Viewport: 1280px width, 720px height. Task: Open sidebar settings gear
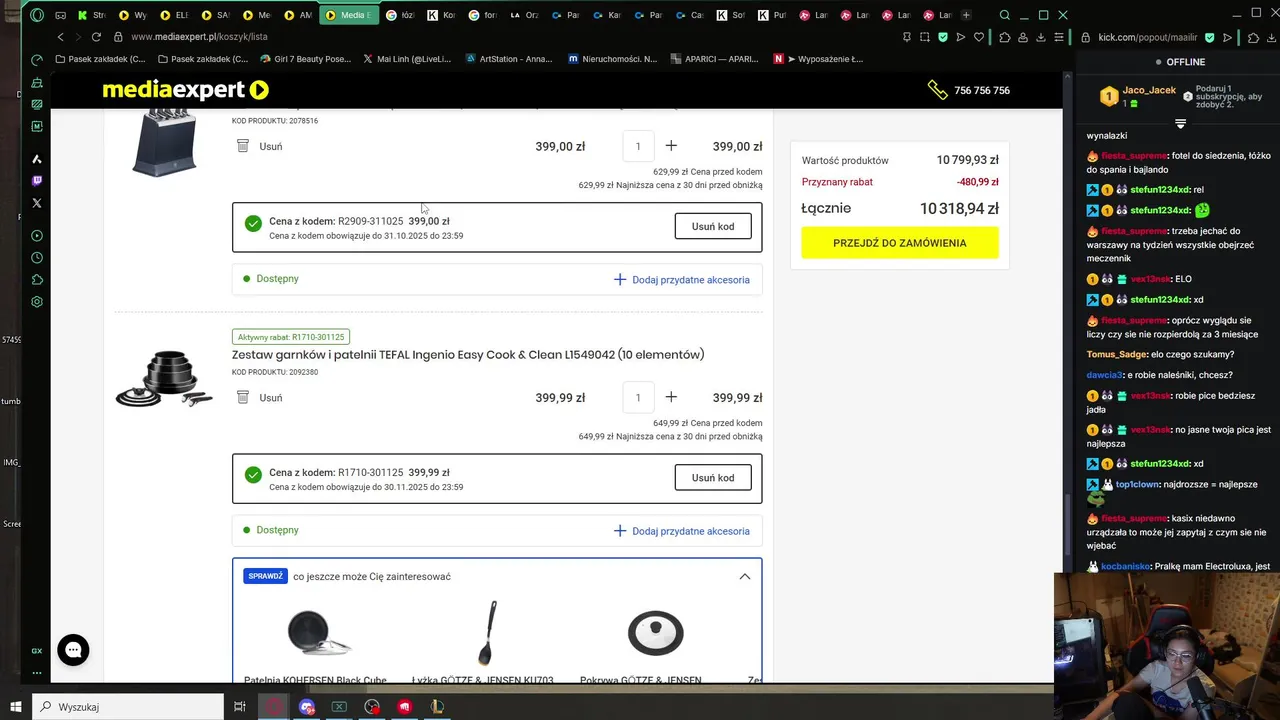tap(37, 302)
